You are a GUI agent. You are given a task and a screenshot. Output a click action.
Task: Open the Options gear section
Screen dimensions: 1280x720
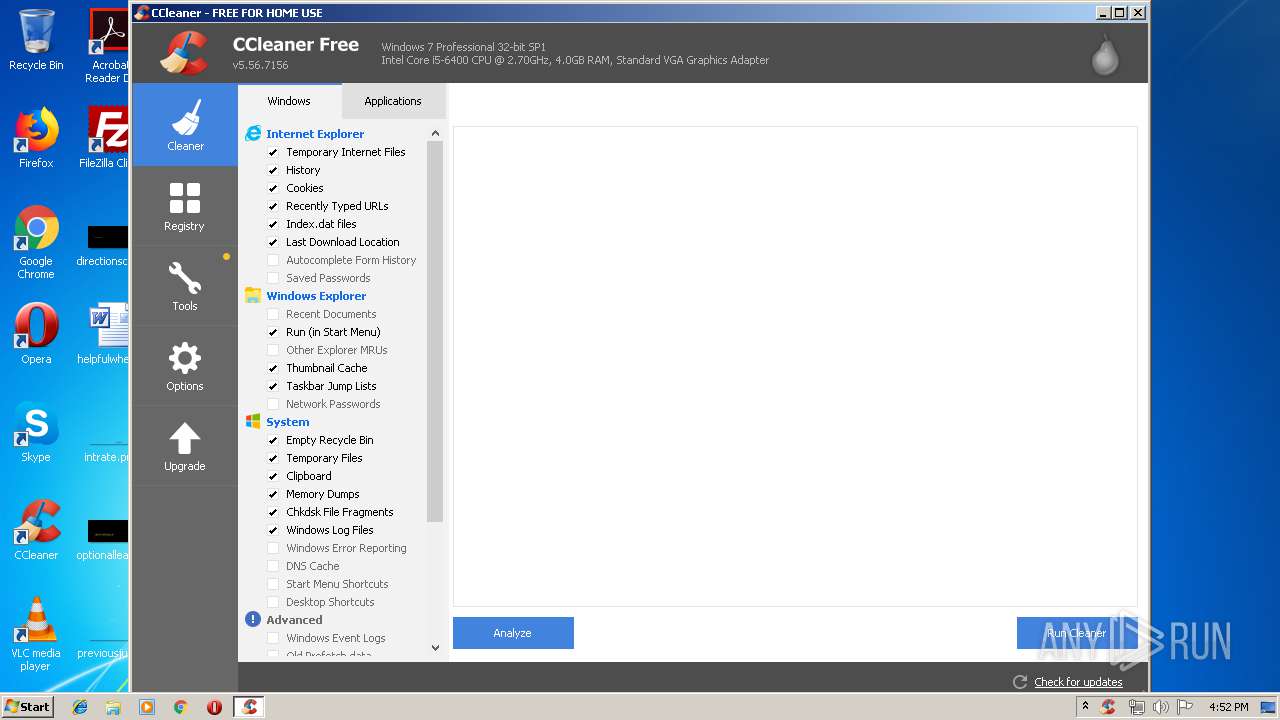point(185,366)
